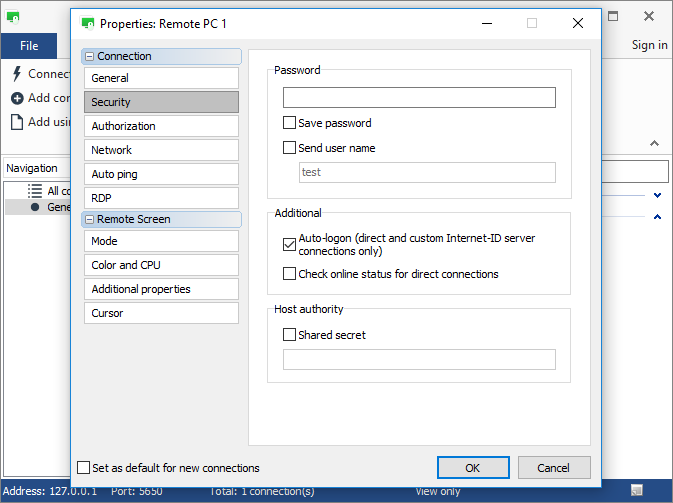The image size is (673, 503).
Task: Click the status bar icon at right
Action: tap(636, 490)
